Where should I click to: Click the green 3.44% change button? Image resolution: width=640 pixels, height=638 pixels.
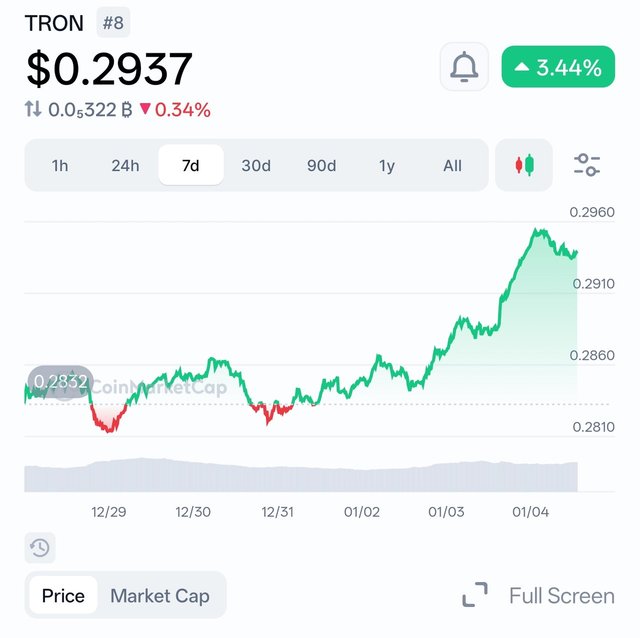[558, 67]
